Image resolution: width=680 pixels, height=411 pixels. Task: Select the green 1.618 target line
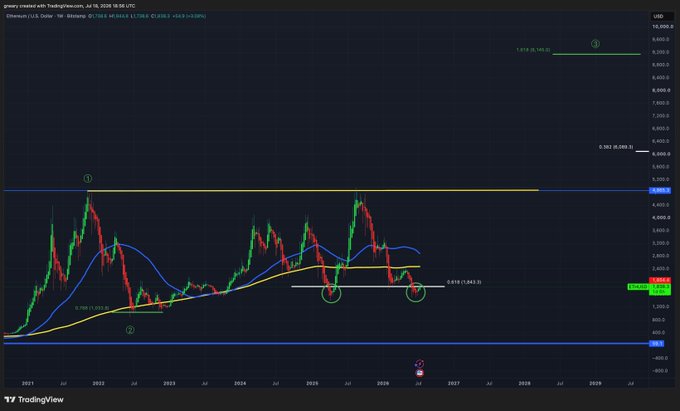click(x=596, y=54)
